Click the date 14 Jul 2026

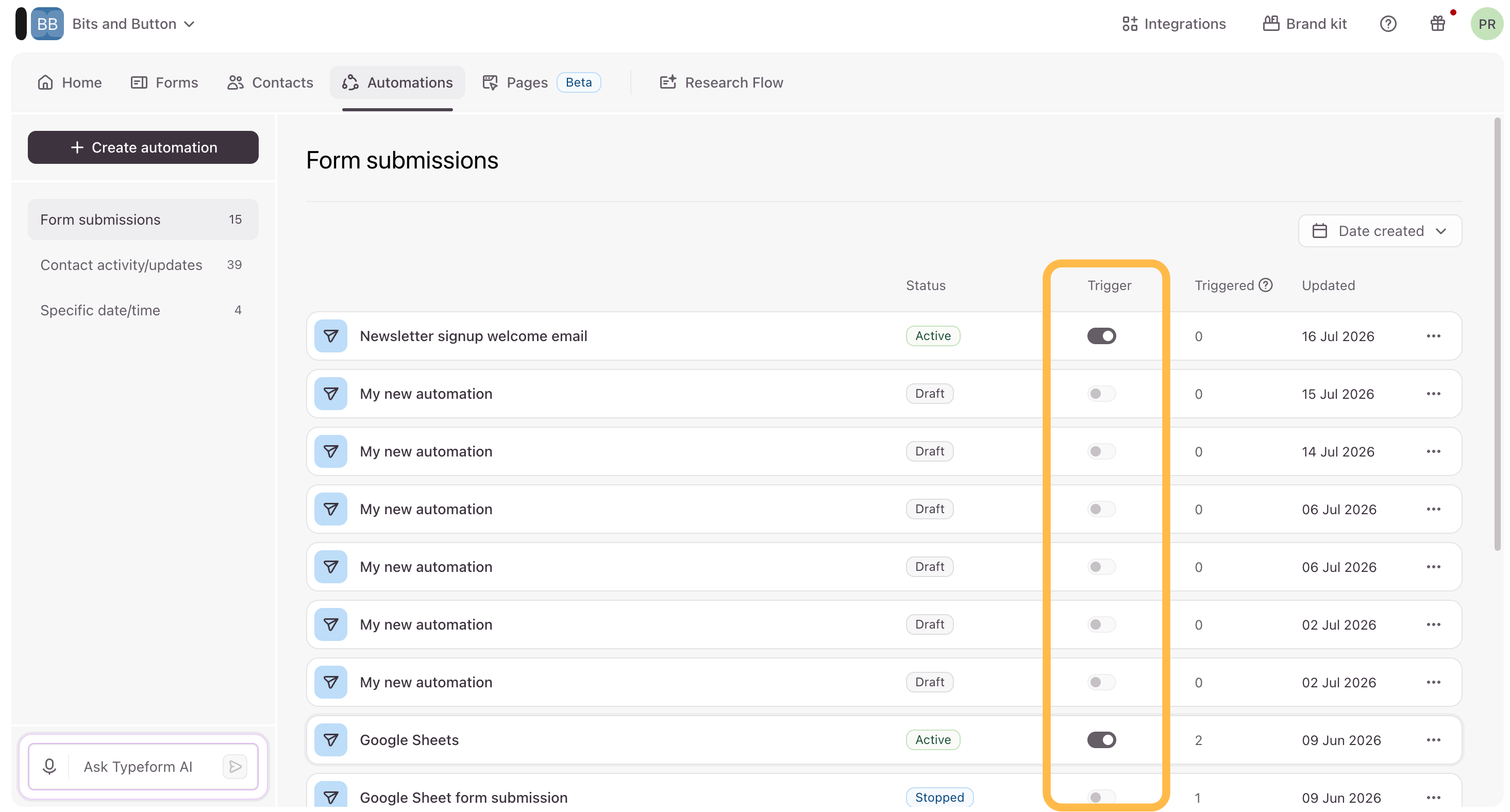pyautogui.click(x=1338, y=452)
